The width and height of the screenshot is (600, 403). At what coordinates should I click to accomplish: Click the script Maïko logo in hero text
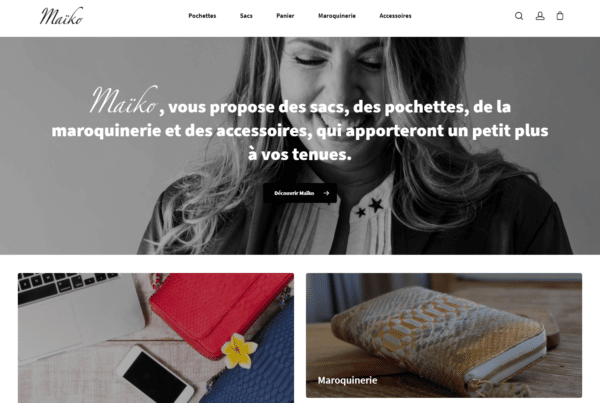click(124, 100)
